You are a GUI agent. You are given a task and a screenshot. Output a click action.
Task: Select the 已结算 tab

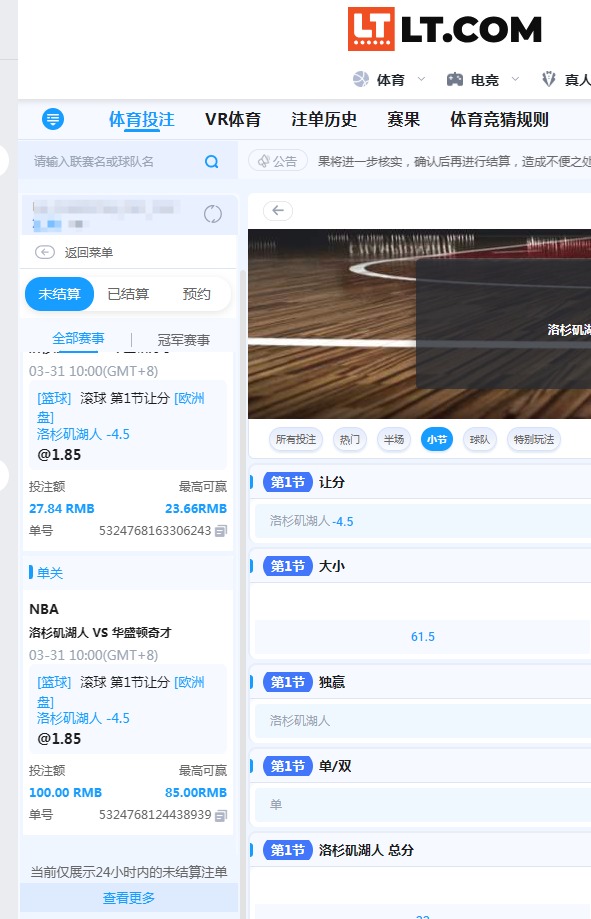pyautogui.click(x=128, y=294)
